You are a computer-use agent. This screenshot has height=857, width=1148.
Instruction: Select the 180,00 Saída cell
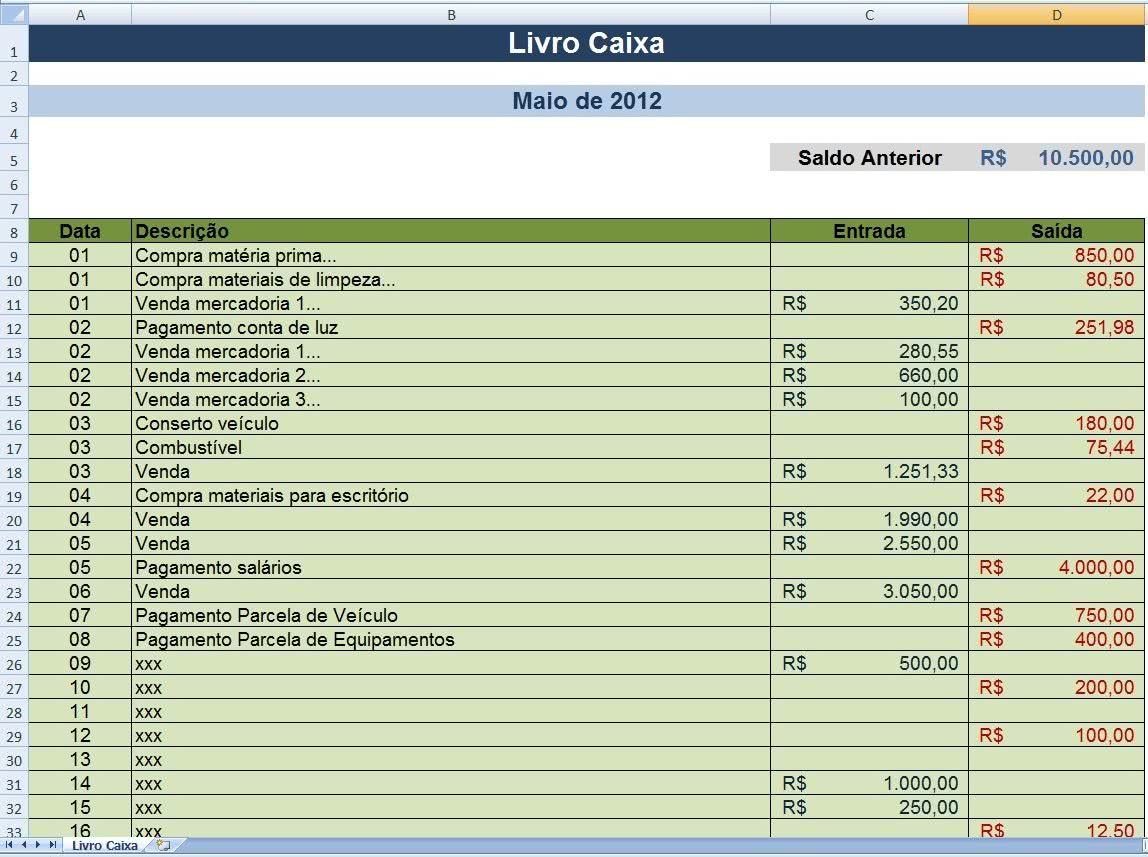pyautogui.click(x=1056, y=423)
